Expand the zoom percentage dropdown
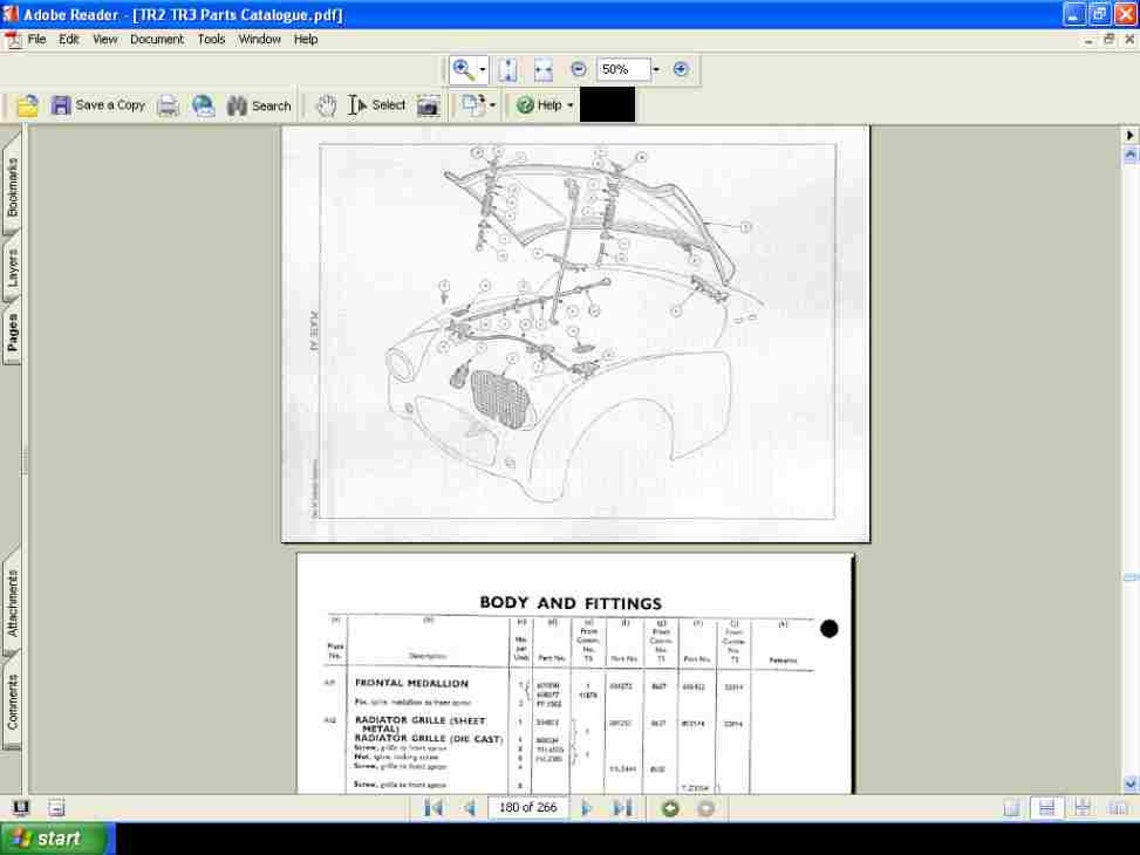This screenshot has height=855, width=1140. tap(656, 70)
